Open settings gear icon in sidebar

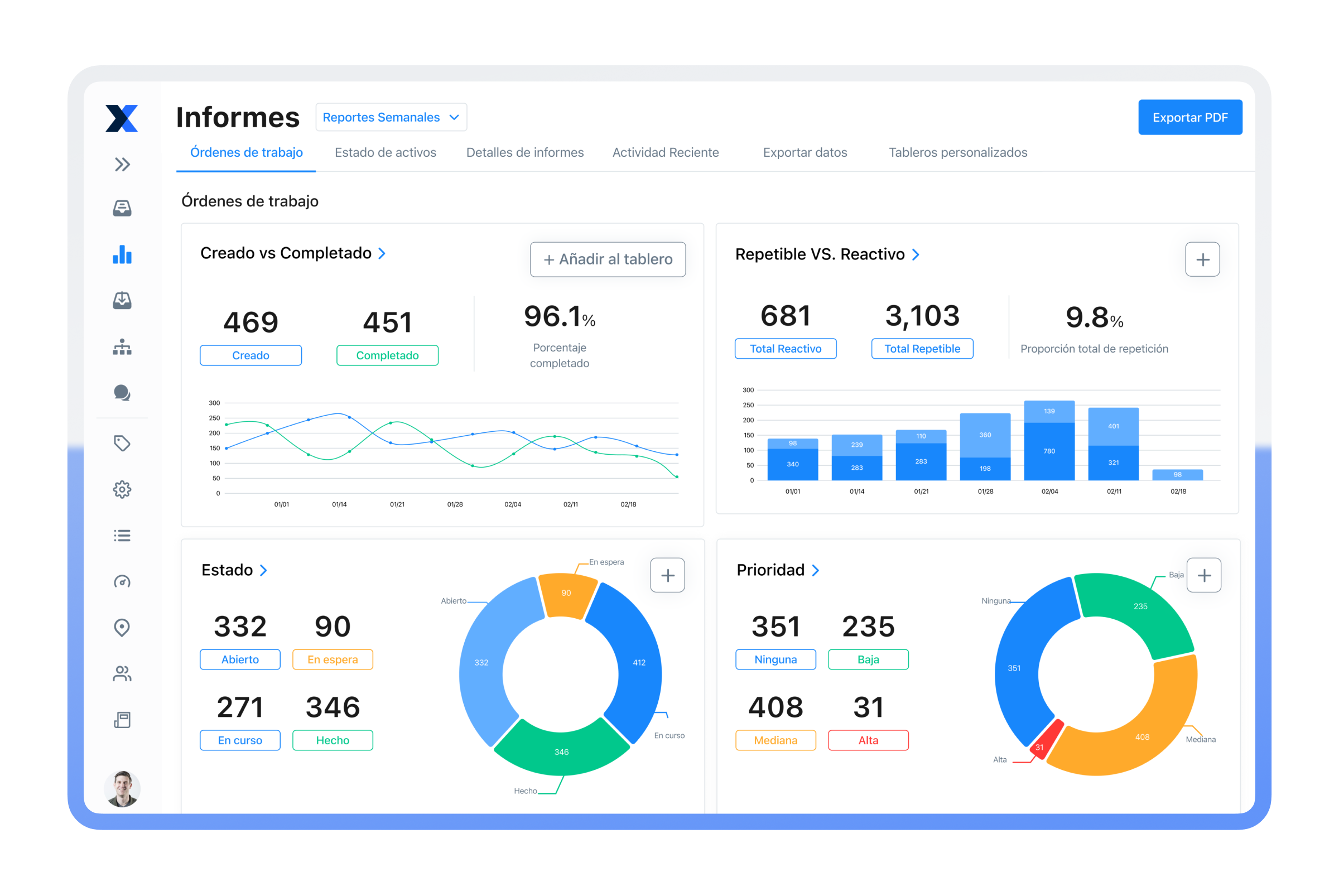[x=122, y=490]
